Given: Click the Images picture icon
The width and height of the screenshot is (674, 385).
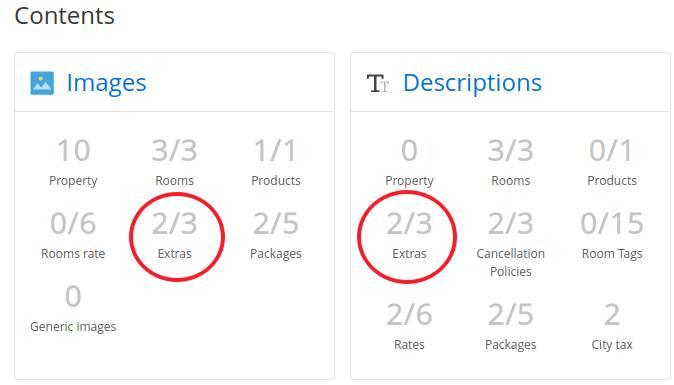Looking at the screenshot, I should 42,83.
